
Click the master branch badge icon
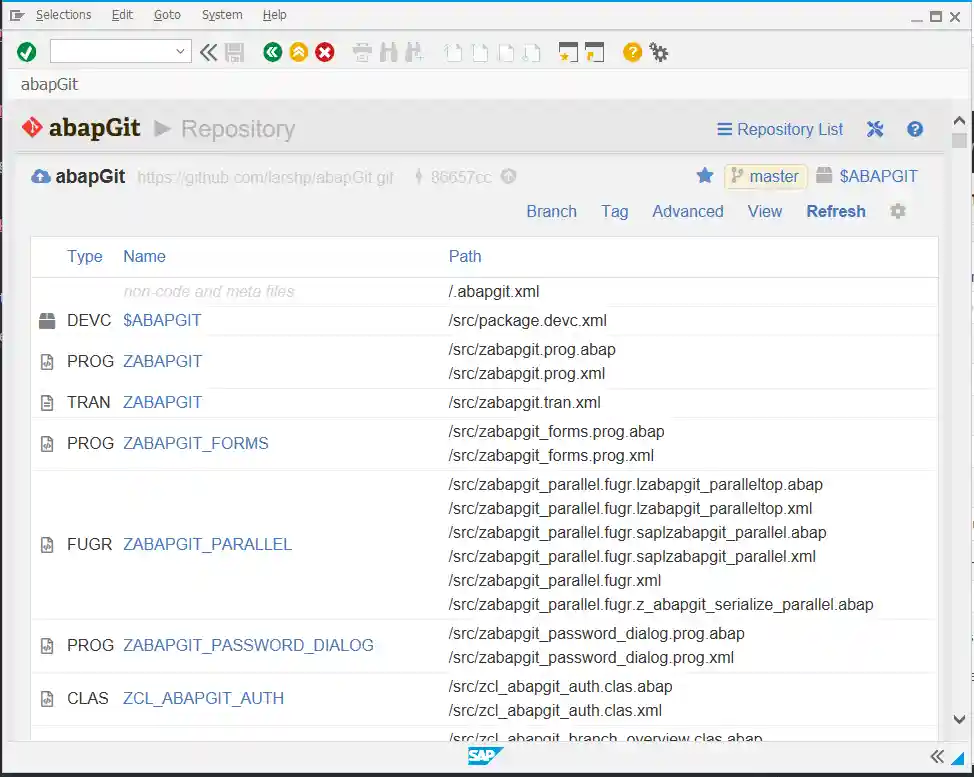click(x=739, y=176)
